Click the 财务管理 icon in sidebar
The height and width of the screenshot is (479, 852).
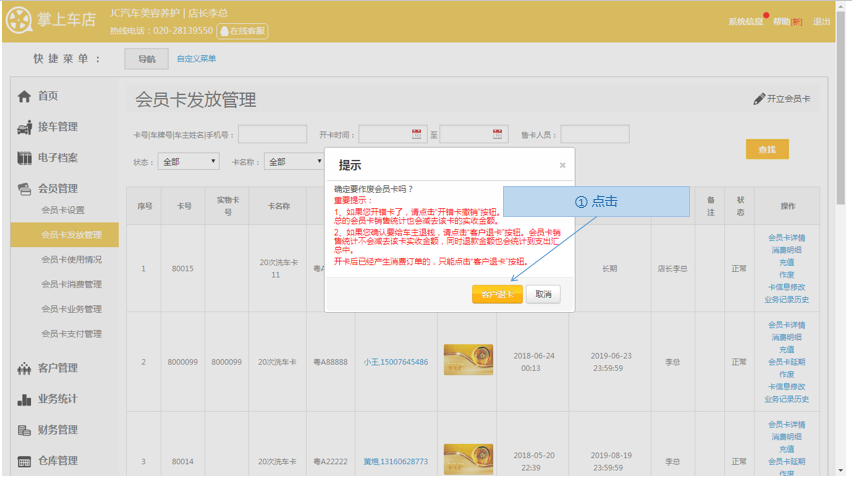pyautogui.click(x=24, y=430)
